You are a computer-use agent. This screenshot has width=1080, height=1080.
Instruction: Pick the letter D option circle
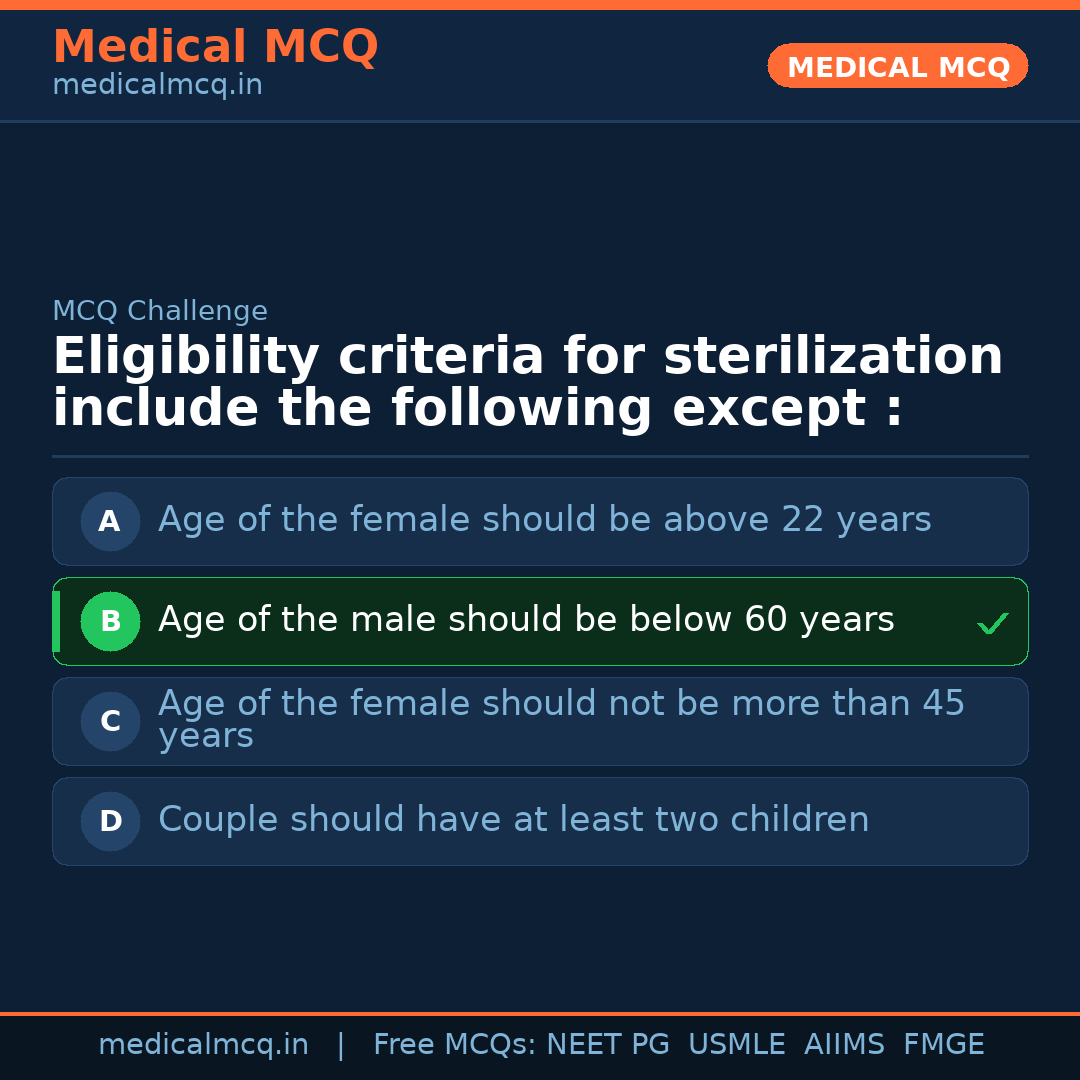[110, 821]
